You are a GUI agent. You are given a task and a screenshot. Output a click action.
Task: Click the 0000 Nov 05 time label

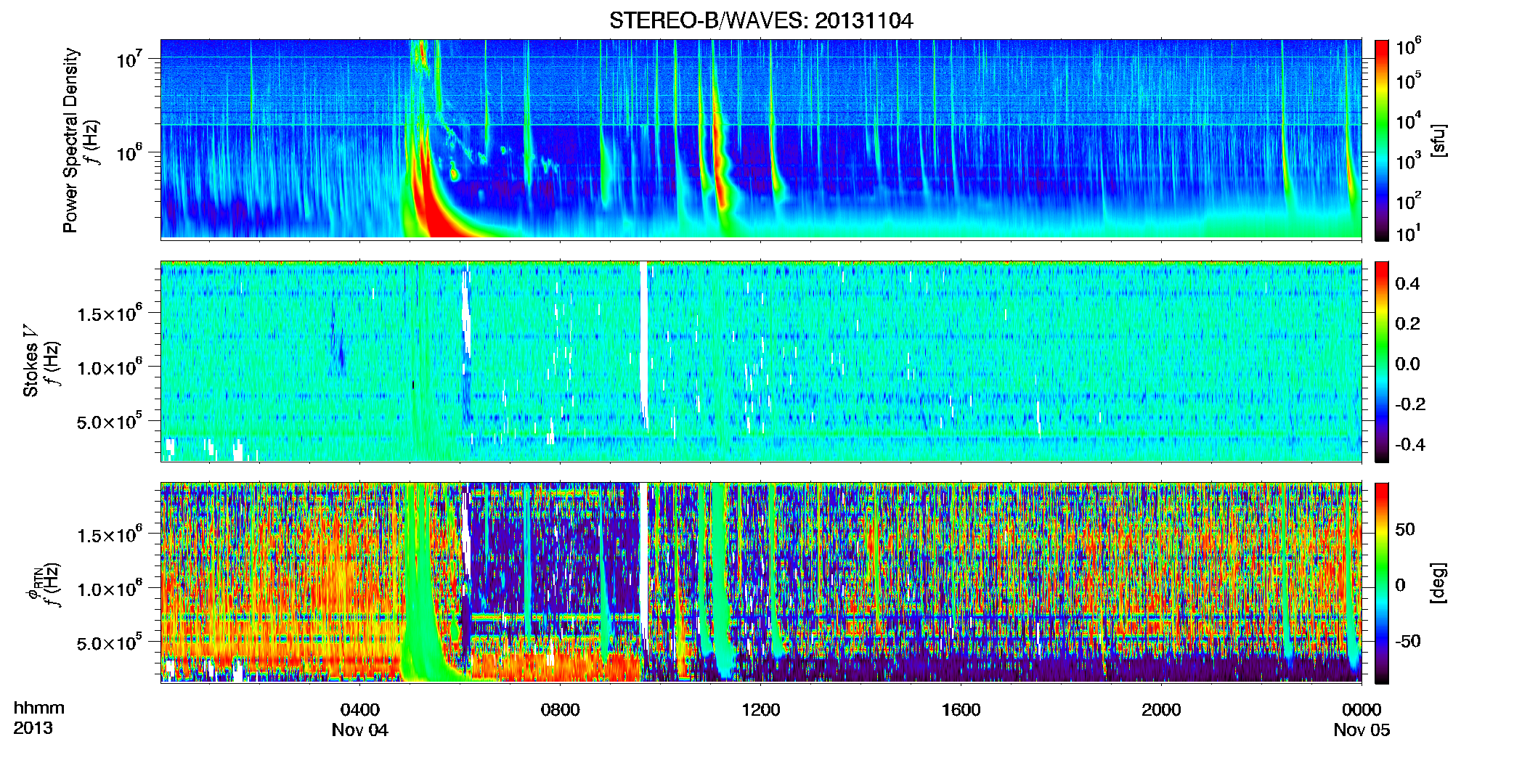tap(1362, 719)
